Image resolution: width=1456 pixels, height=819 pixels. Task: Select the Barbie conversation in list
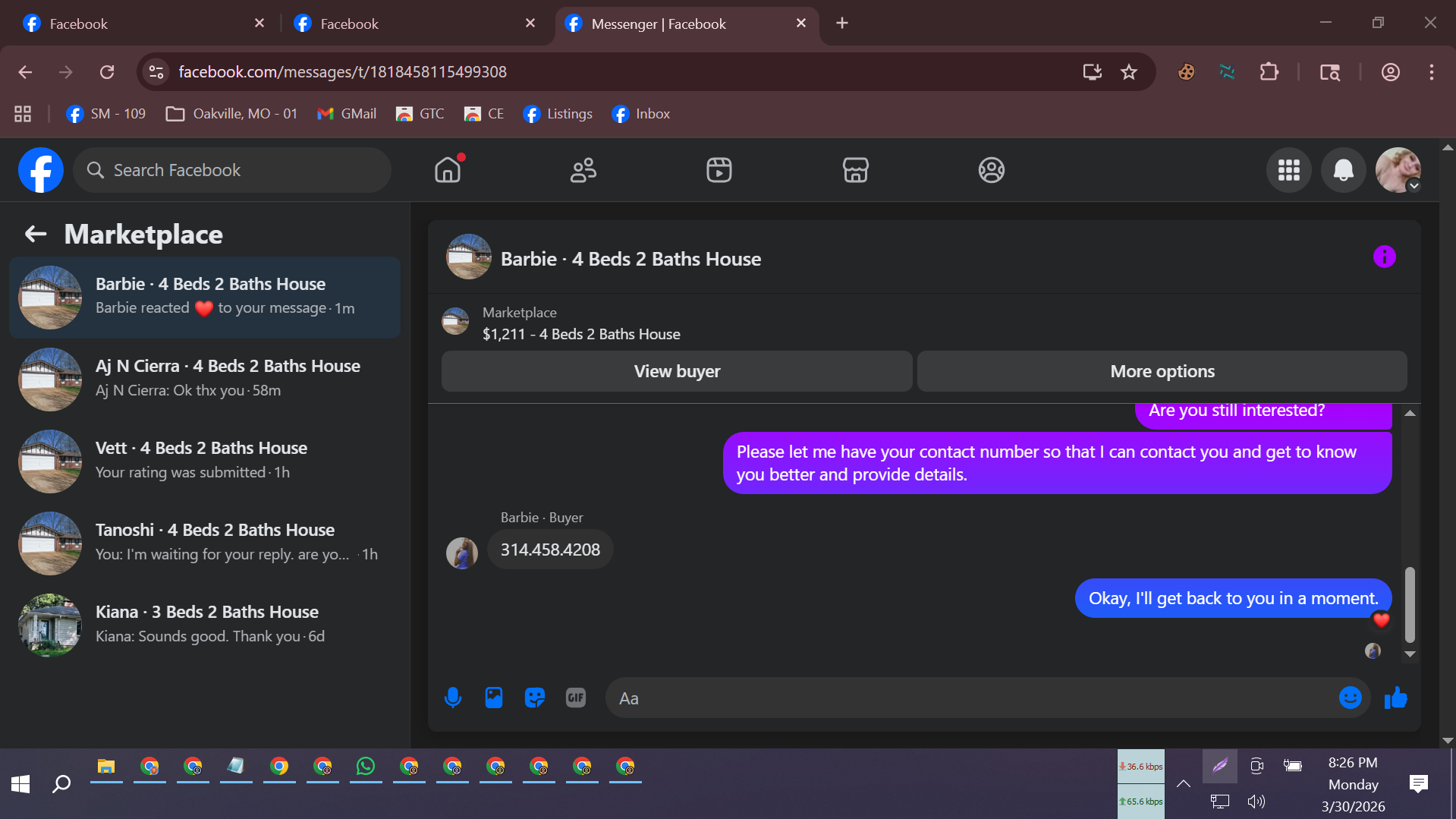click(x=205, y=297)
